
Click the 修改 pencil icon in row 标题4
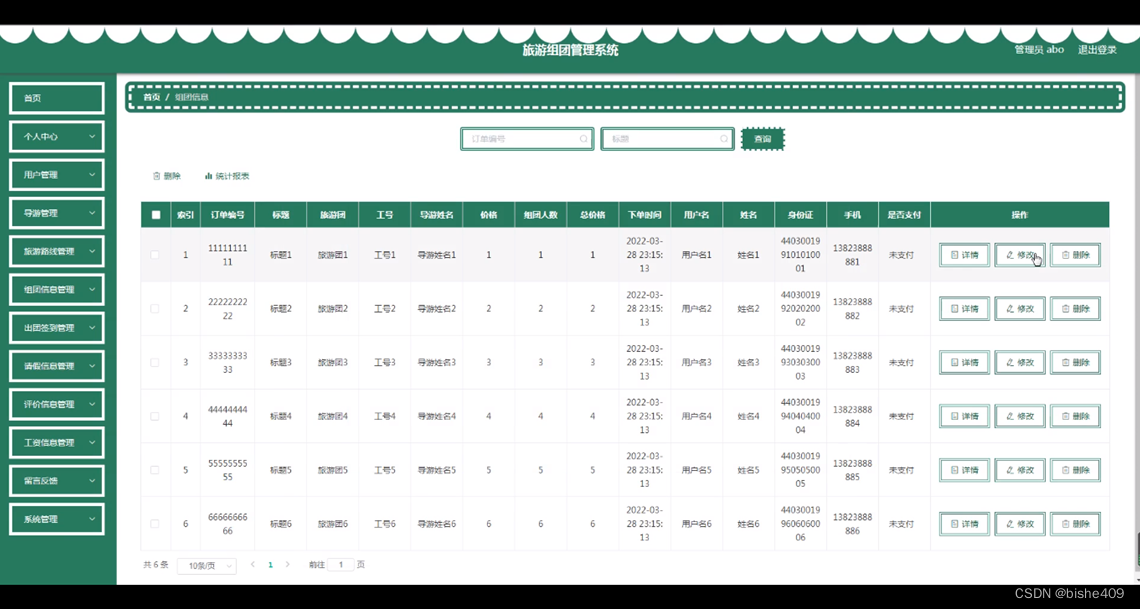(x=1010, y=416)
